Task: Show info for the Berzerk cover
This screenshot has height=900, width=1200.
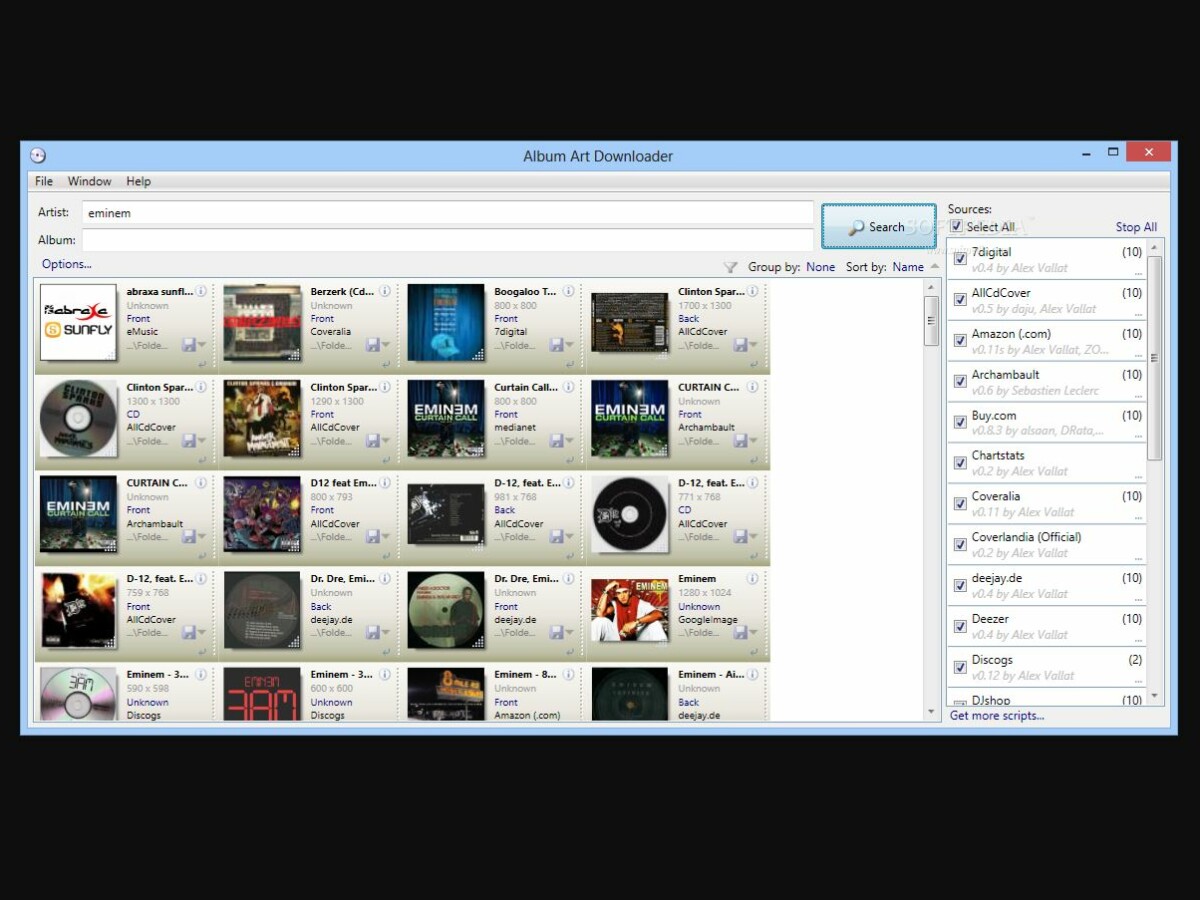Action: 385,292
